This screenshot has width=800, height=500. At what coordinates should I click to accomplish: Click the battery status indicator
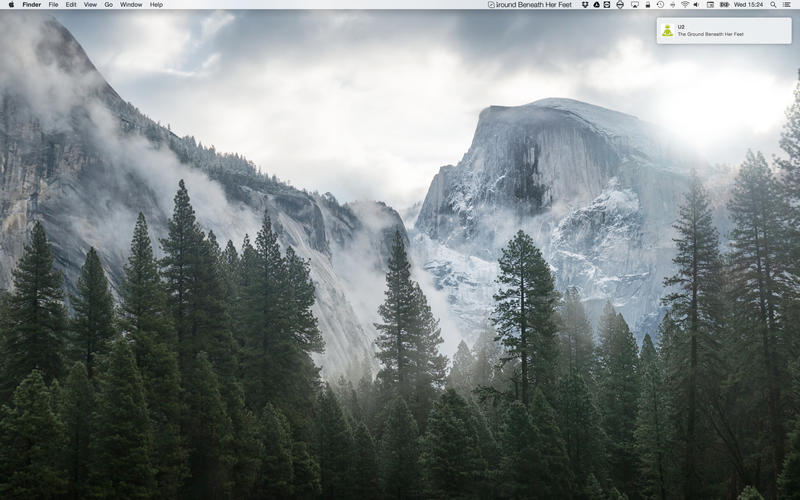pyautogui.click(x=723, y=4)
